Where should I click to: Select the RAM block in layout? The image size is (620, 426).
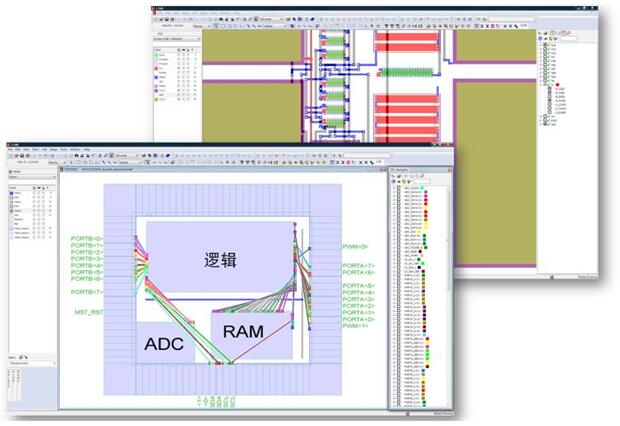252,335
